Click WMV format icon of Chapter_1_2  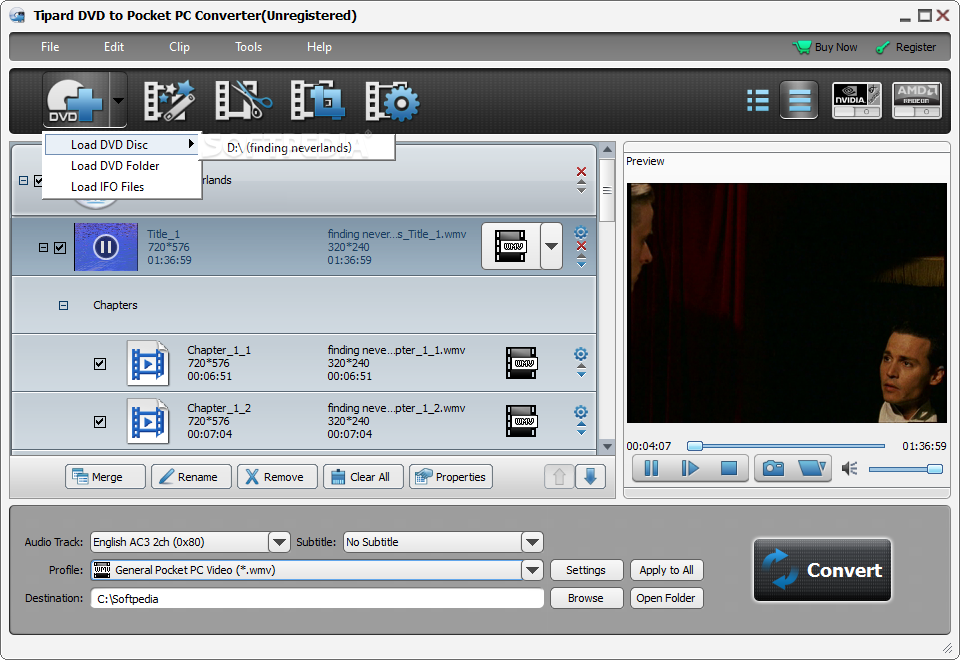(x=522, y=421)
